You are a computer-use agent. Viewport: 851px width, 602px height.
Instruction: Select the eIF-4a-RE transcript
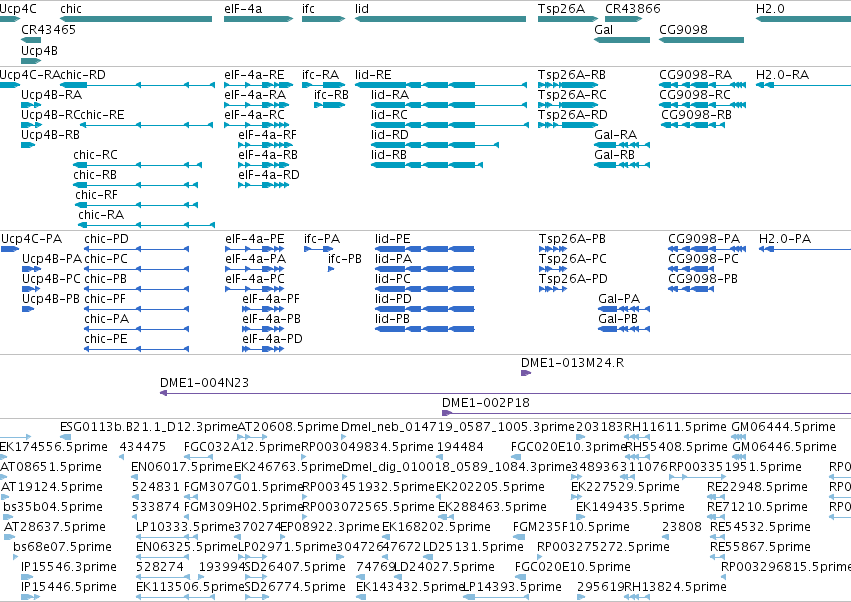pyautogui.click(x=257, y=85)
